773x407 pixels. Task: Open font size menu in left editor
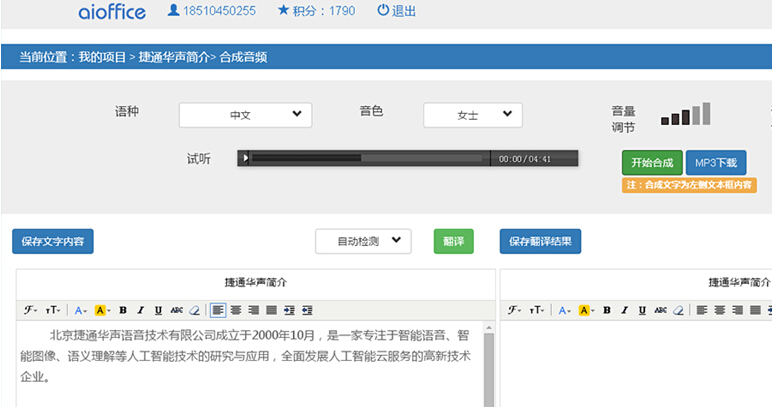52,310
